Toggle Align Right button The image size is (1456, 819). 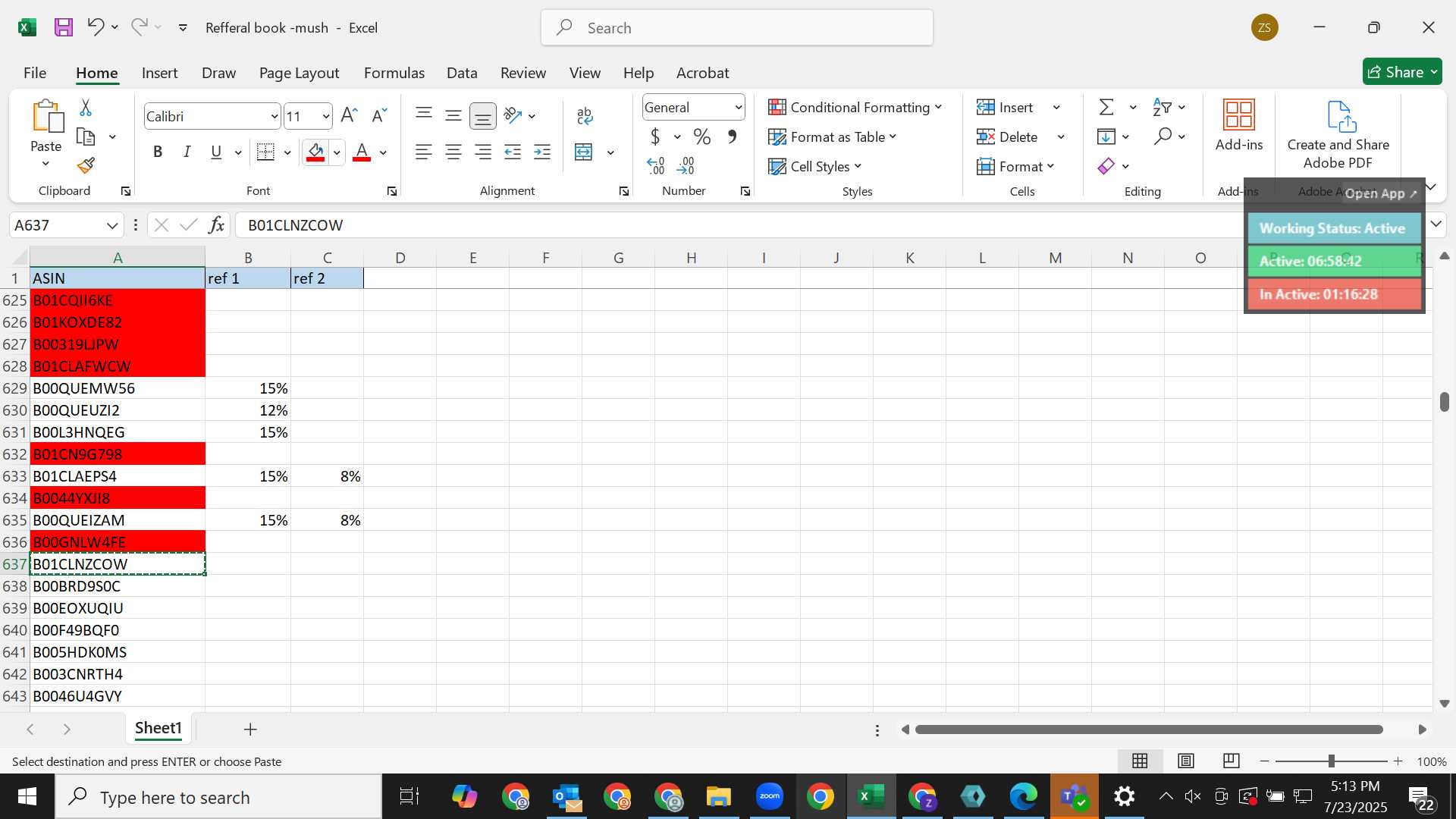483,152
